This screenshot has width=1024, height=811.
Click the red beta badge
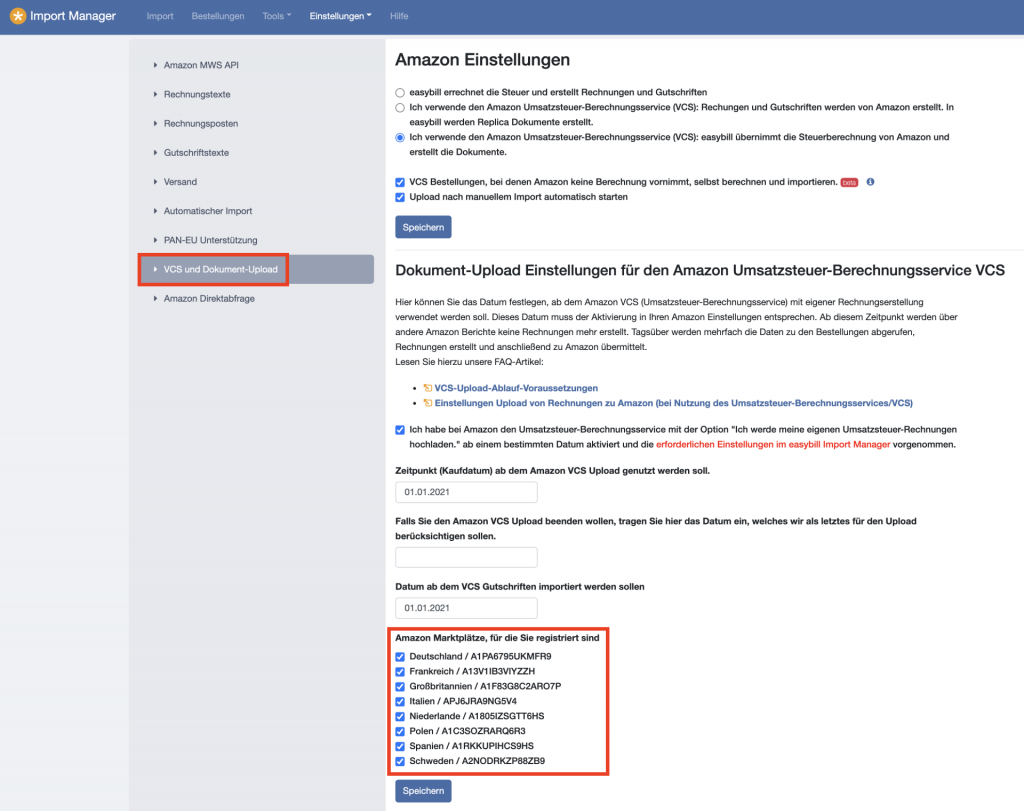click(x=849, y=182)
